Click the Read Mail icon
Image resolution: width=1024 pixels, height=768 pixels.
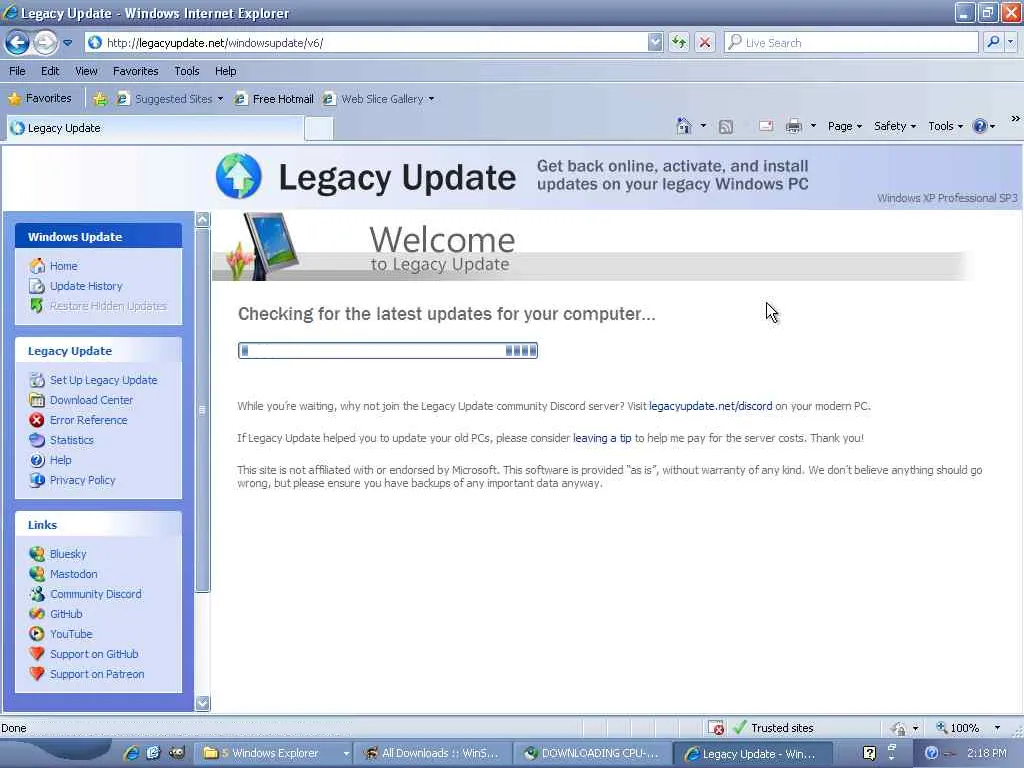(x=766, y=126)
